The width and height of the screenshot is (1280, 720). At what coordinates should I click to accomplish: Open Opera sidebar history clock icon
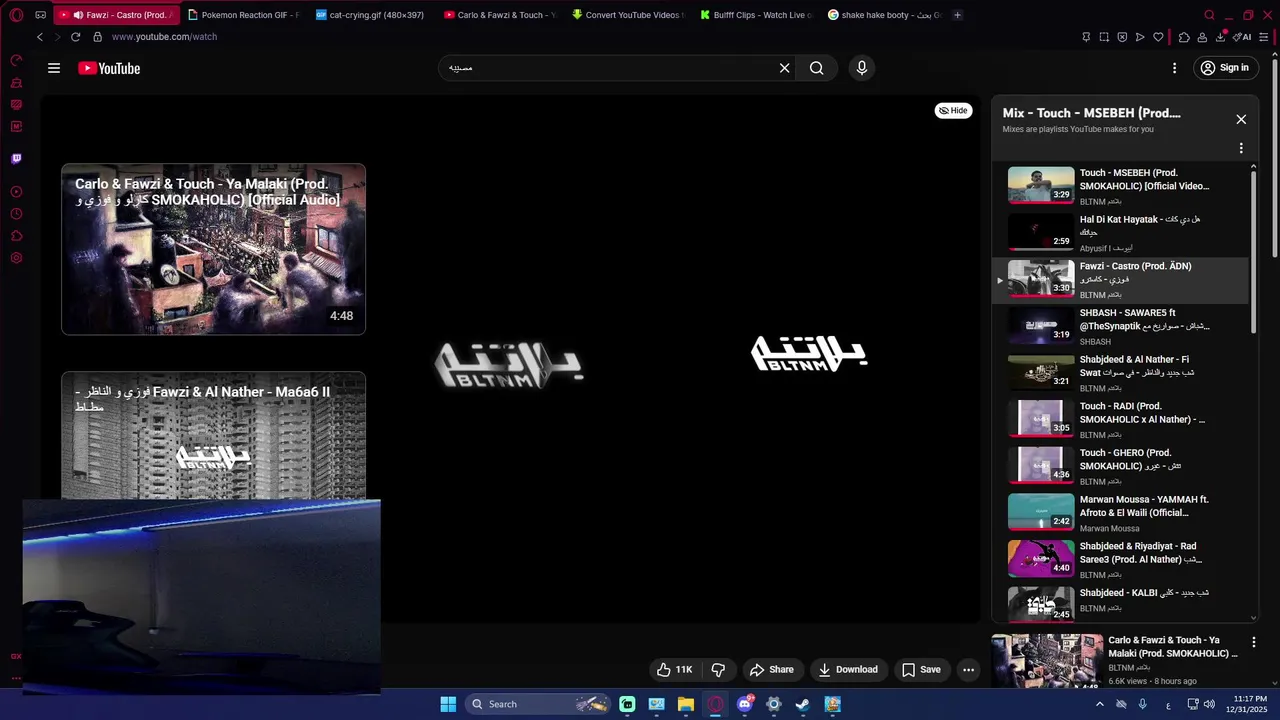click(x=16, y=214)
